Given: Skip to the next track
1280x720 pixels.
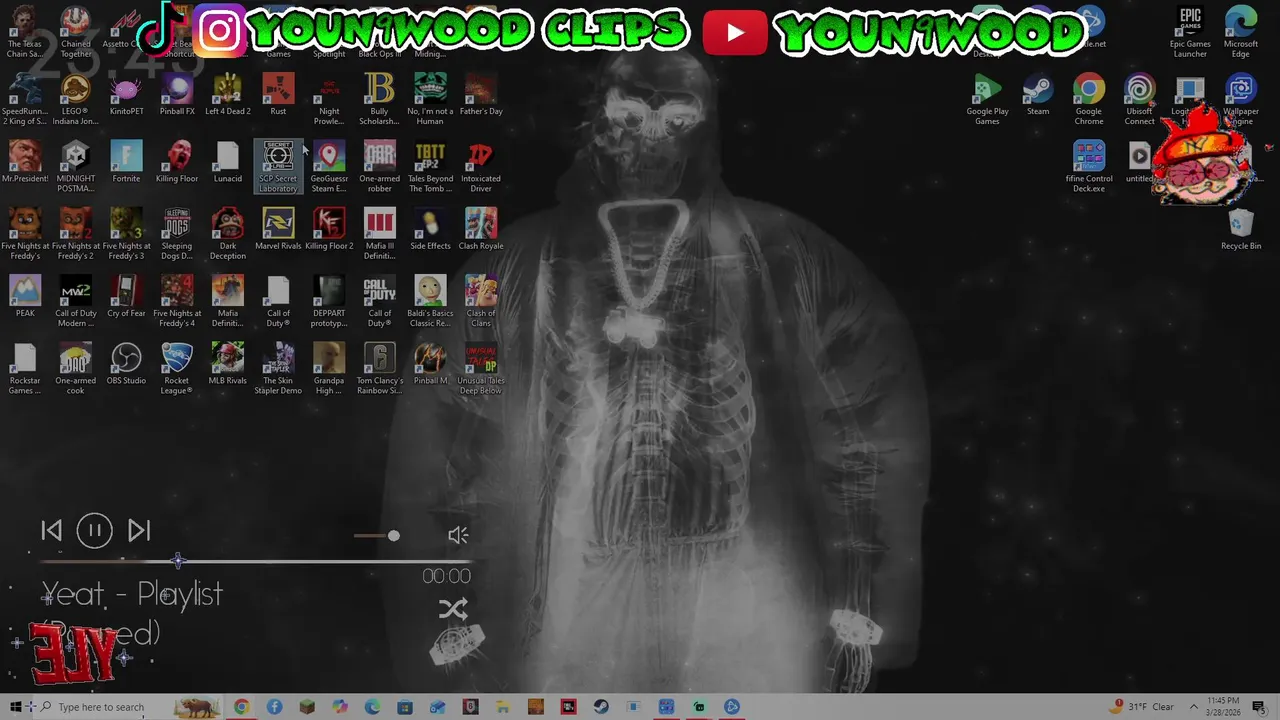Looking at the screenshot, I should click(139, 531).
